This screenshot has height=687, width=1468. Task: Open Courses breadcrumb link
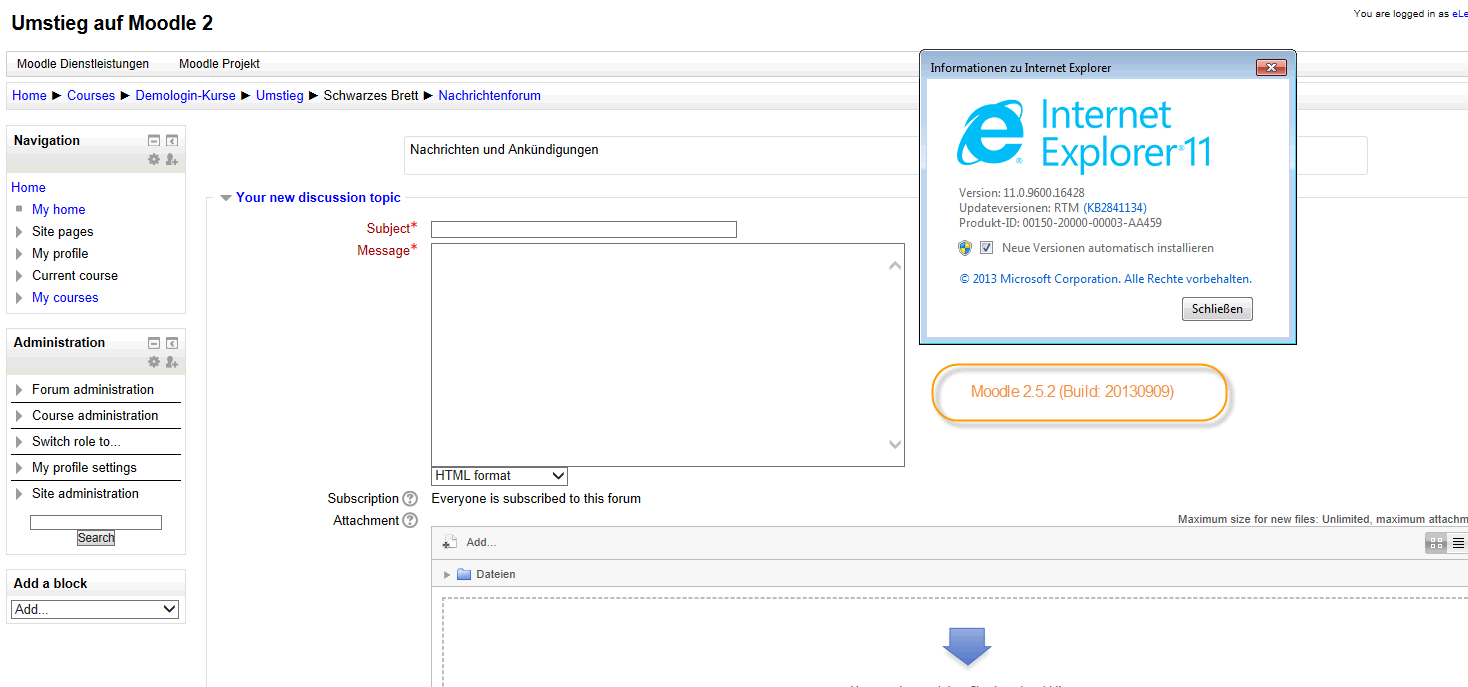pyautogui.click(x=91, y=96)
